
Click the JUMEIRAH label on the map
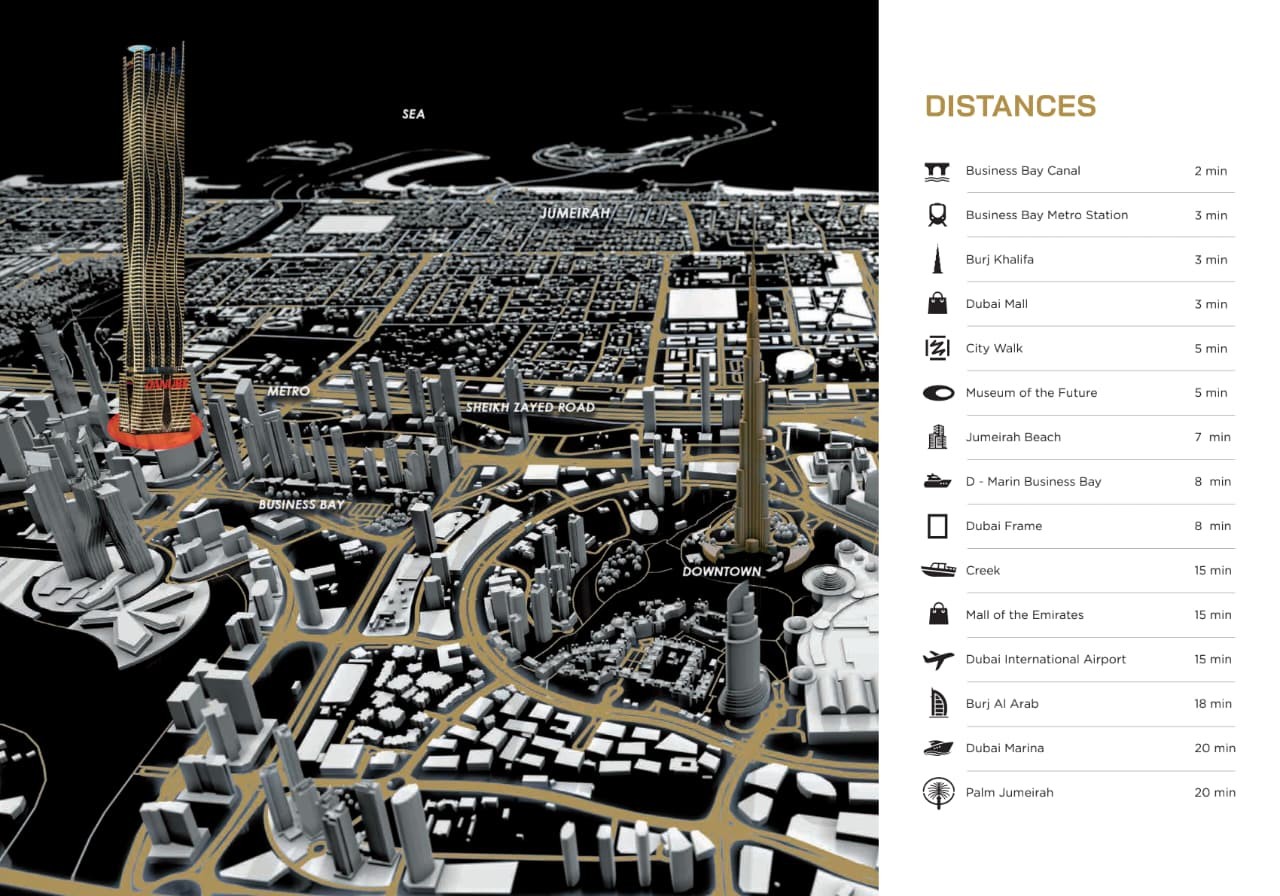tap(574, 213)
